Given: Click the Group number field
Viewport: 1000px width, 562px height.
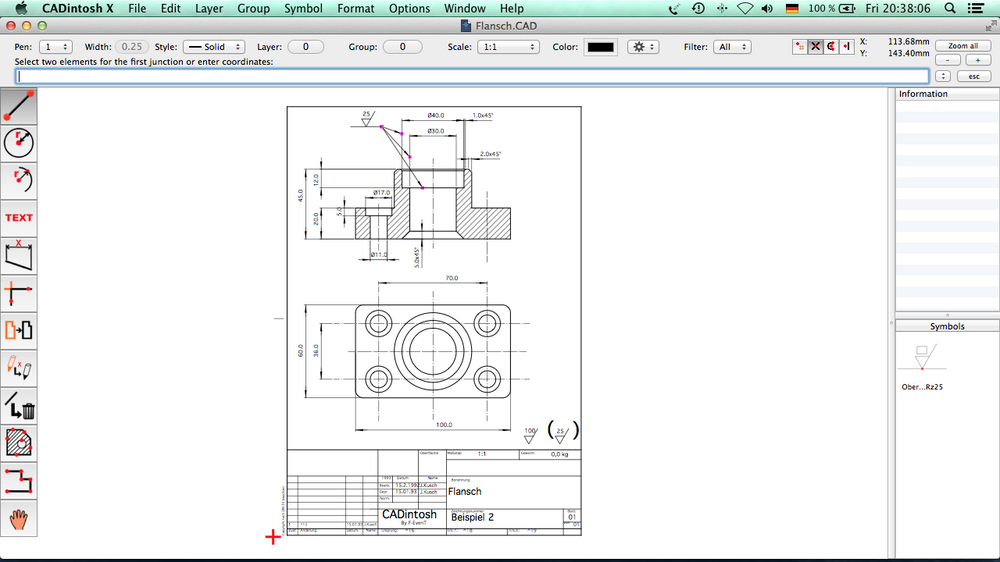Looking at the screenshot, I should [402, 47].
